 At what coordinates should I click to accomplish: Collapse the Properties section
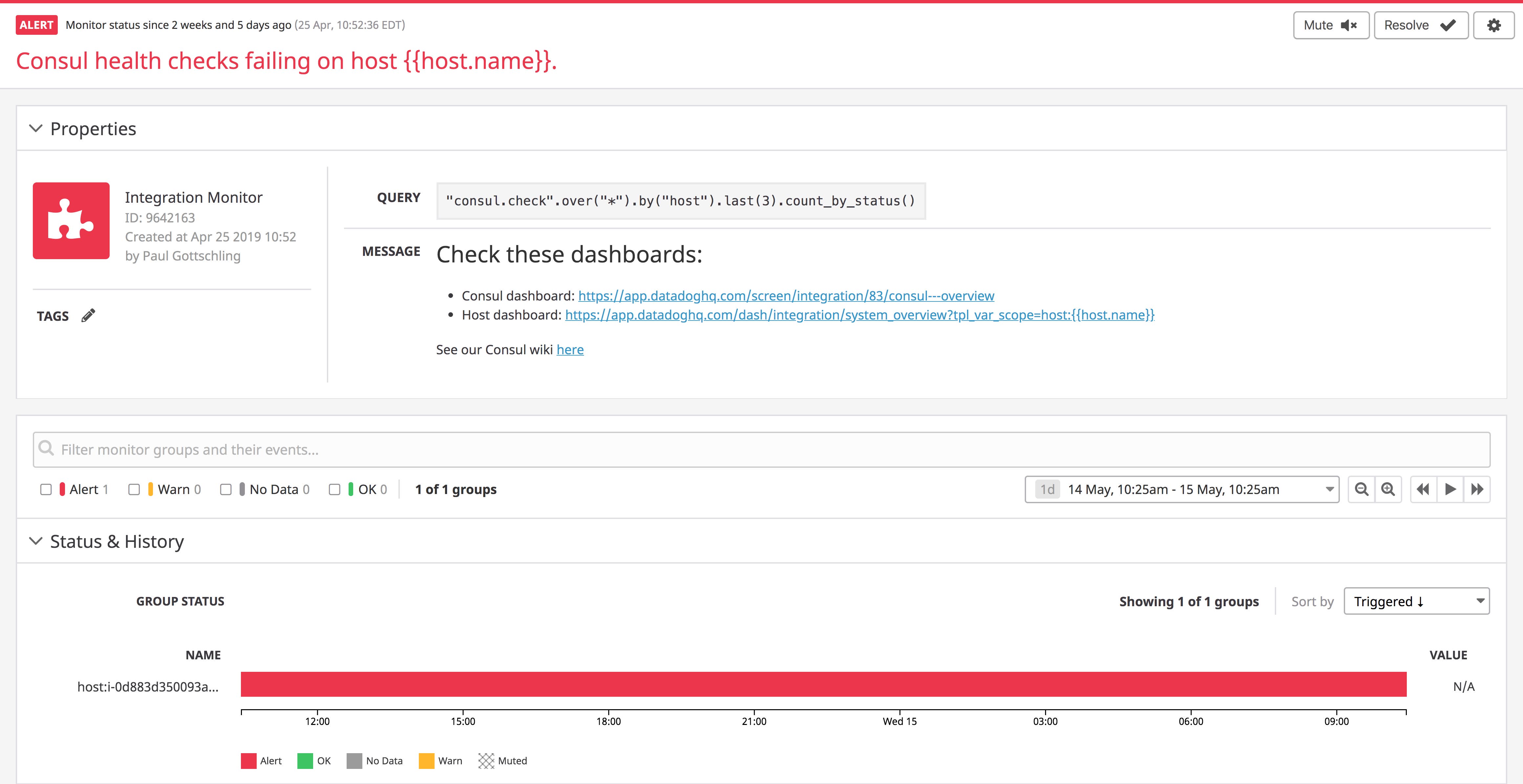pos(36,129)
